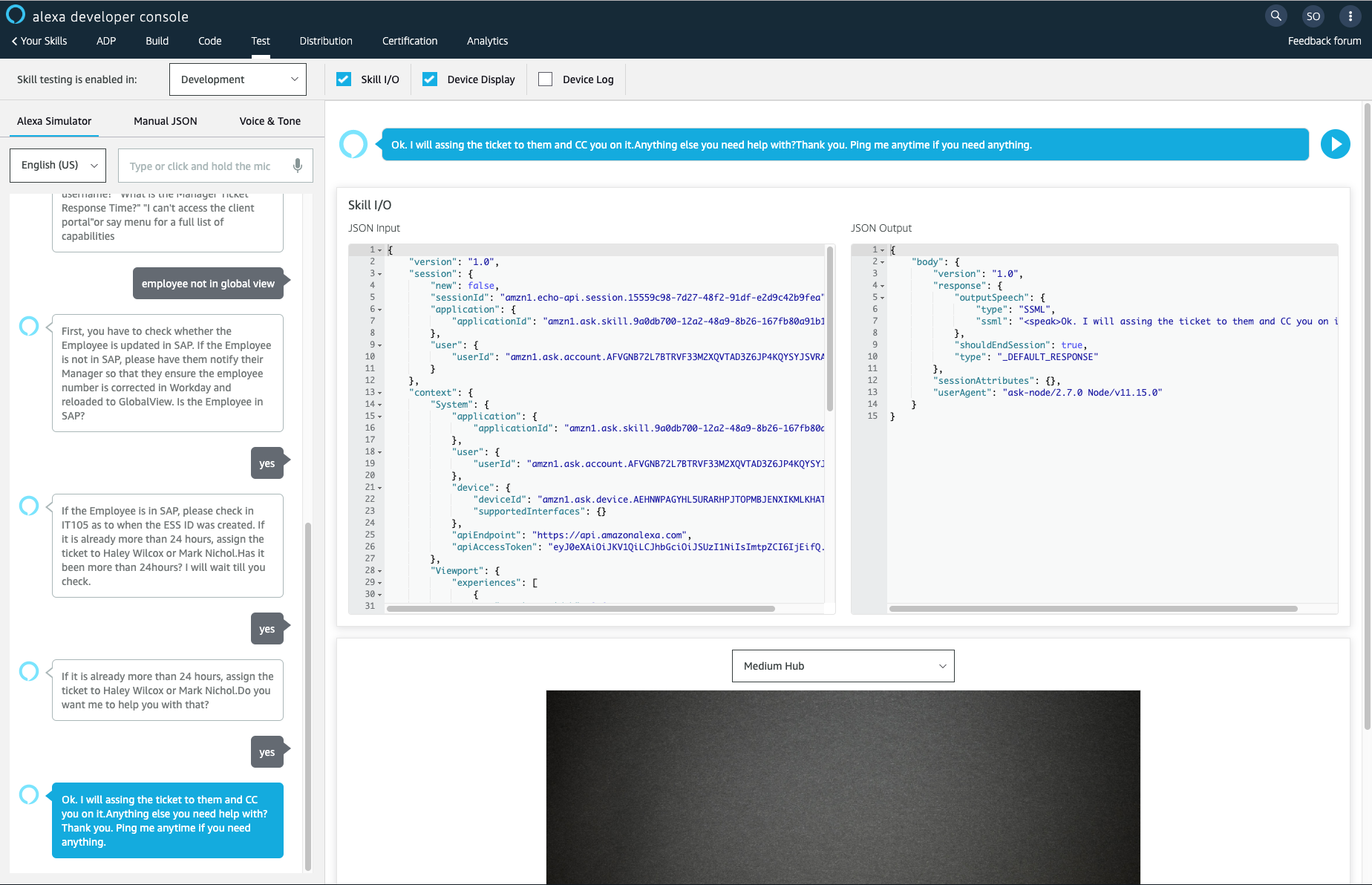The height and width of the screenshot is (885, 1372).
Task: Click the utterance text input field
Action: [215, 166]
